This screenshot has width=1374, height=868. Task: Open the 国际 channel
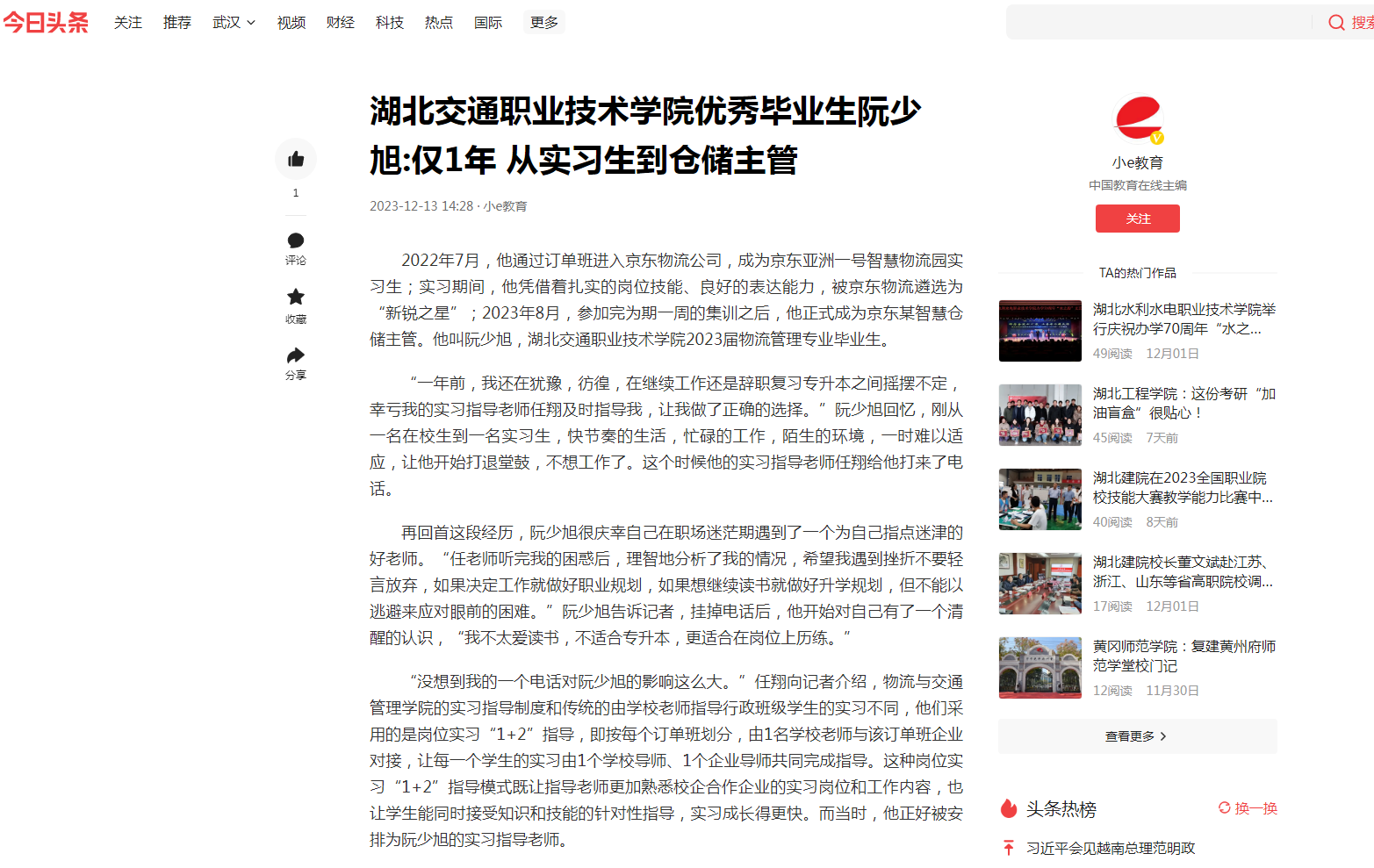488,23
